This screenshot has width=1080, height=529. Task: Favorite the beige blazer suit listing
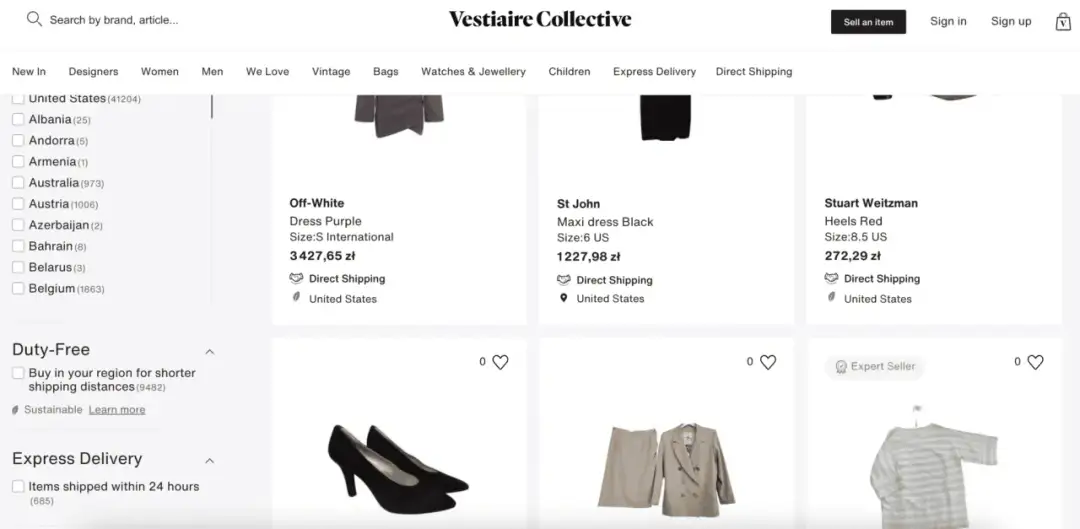tap(768, 362)
